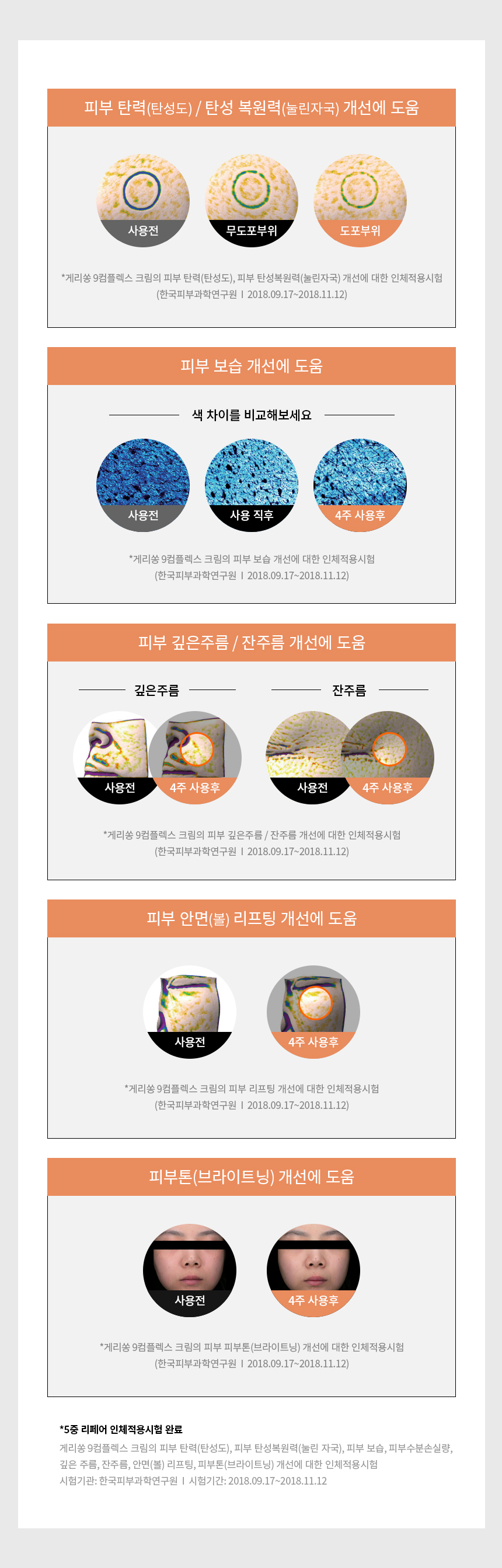Screen dimensions: 502x1568
Task: Click the 깊은주름 4주 사용후 image
Action: coord(195,757)
